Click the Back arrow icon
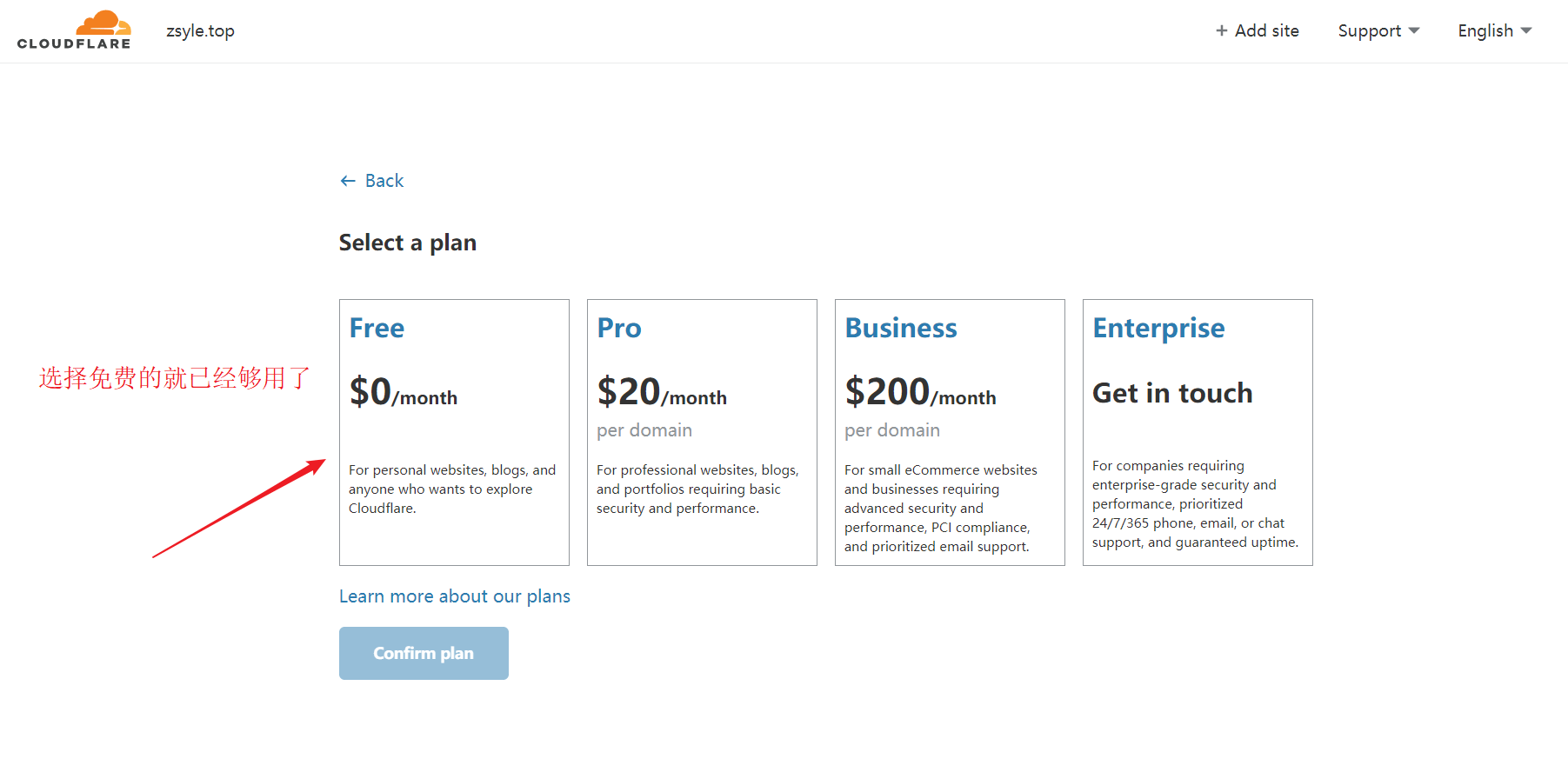The width and height of the screenshot is (1568, 772). 348,181
